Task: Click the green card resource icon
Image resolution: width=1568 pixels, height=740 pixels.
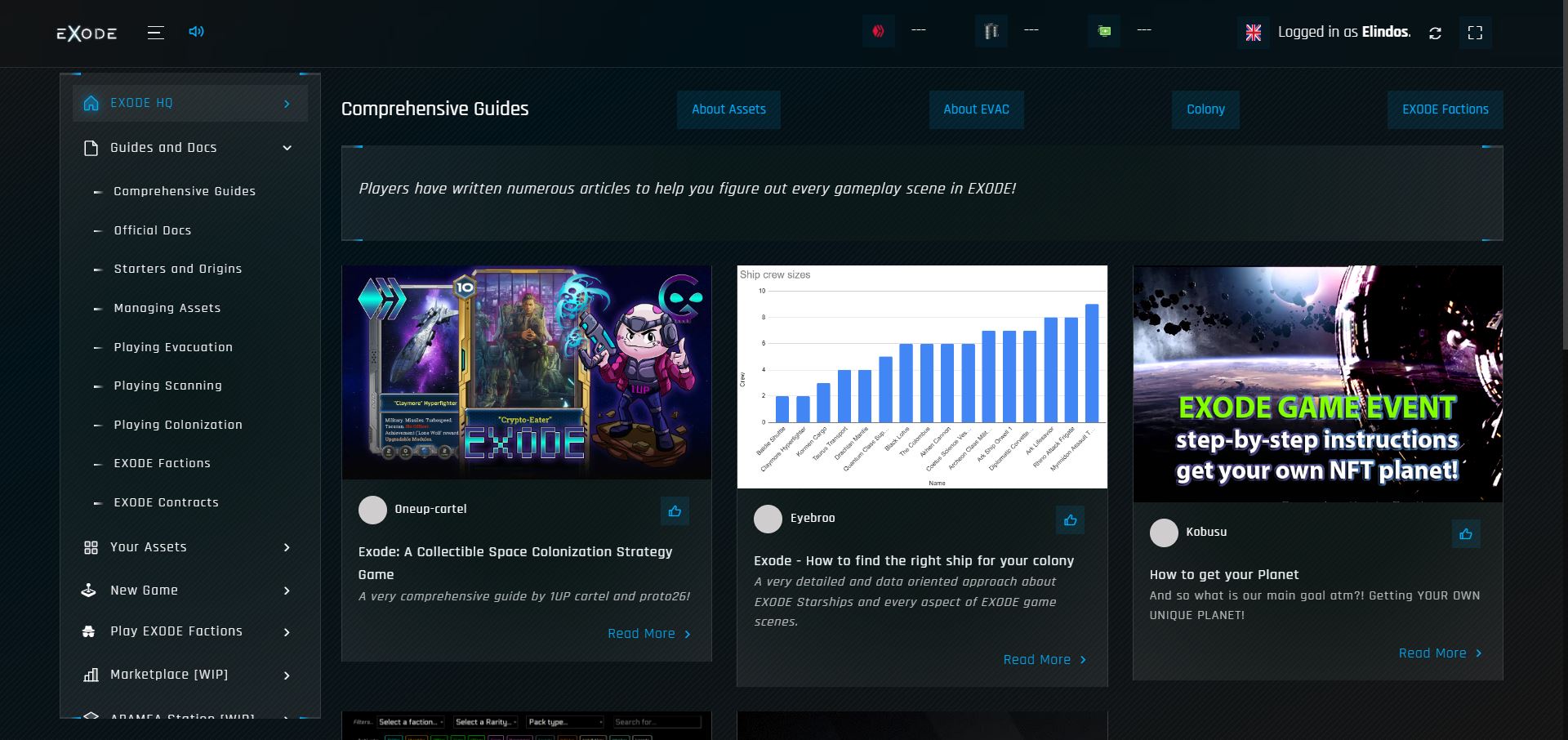Action: (x=1104, y=32)
